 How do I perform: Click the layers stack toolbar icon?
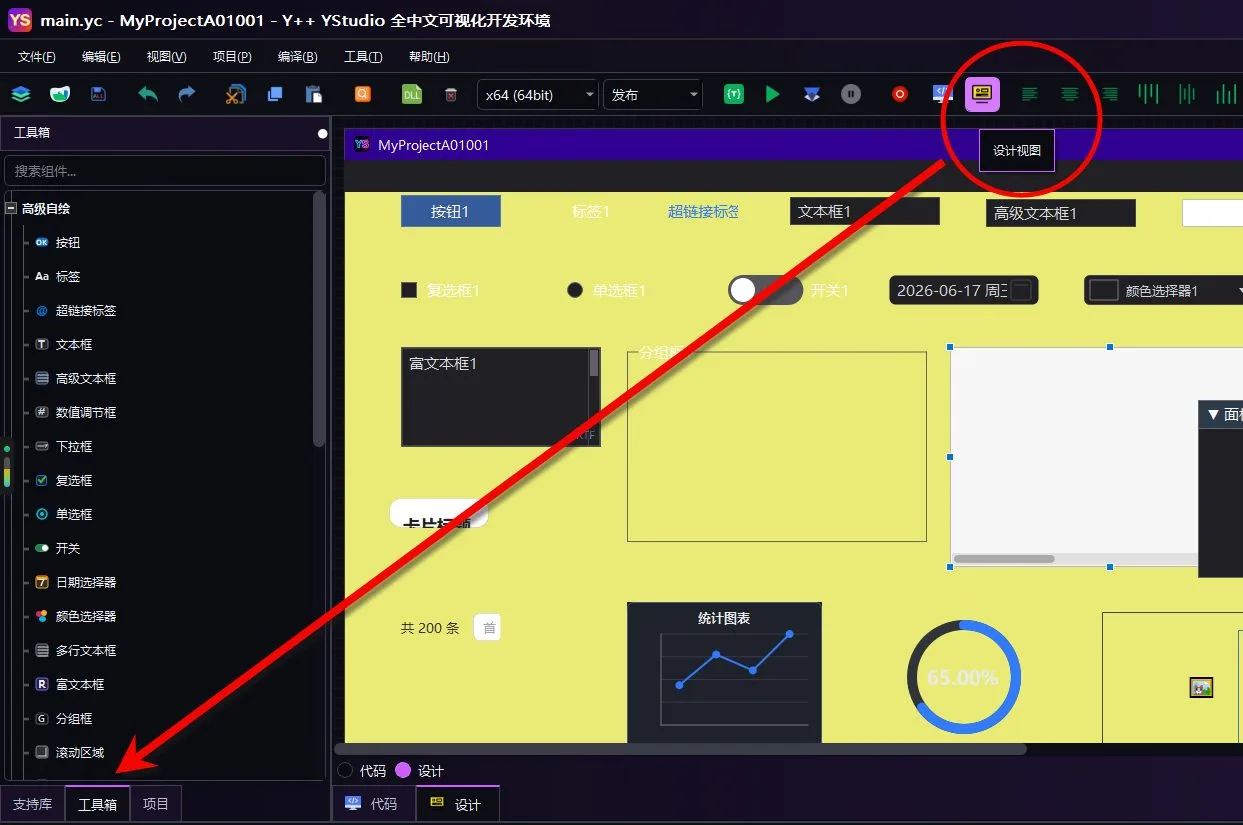(x=22, y=95)
